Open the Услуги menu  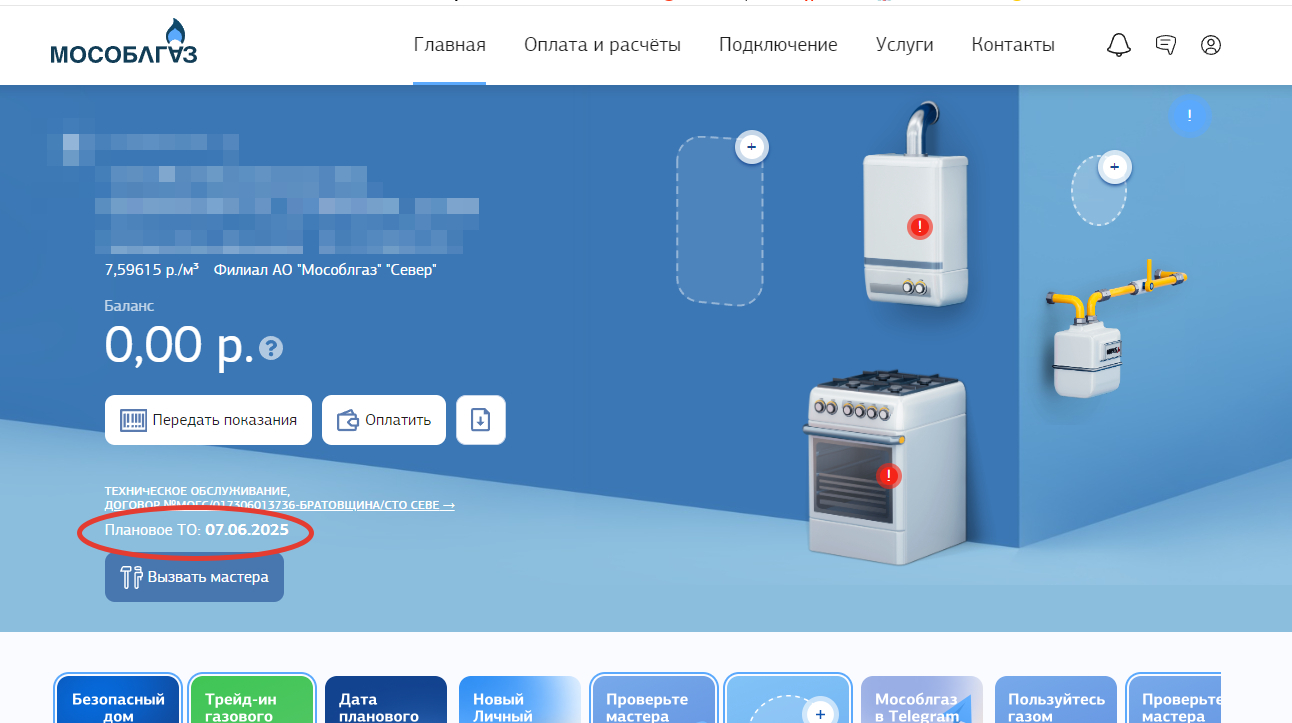[905, 45]
